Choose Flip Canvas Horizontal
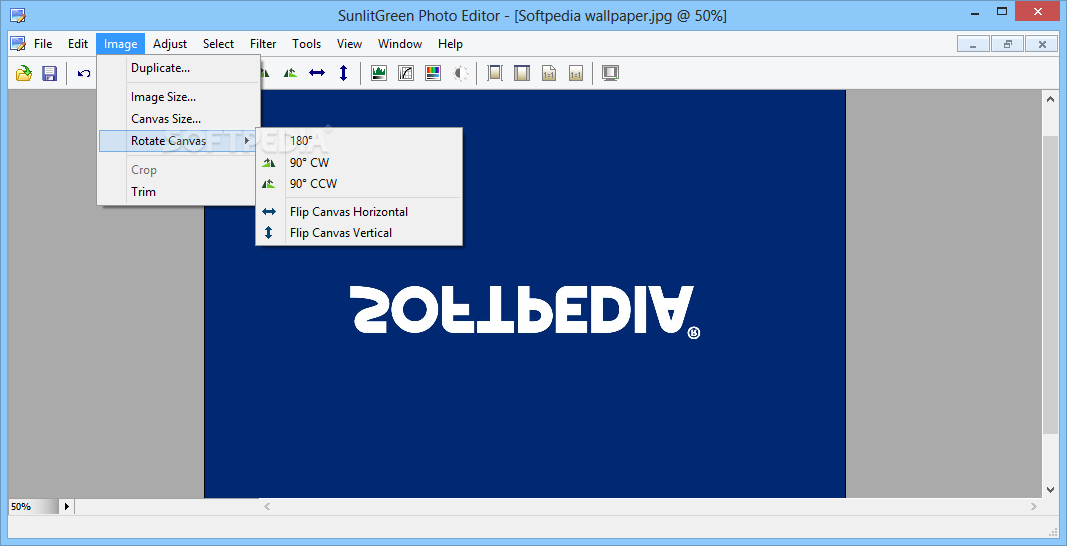This screenshot has width=1067, height=546. pos(359,212)
